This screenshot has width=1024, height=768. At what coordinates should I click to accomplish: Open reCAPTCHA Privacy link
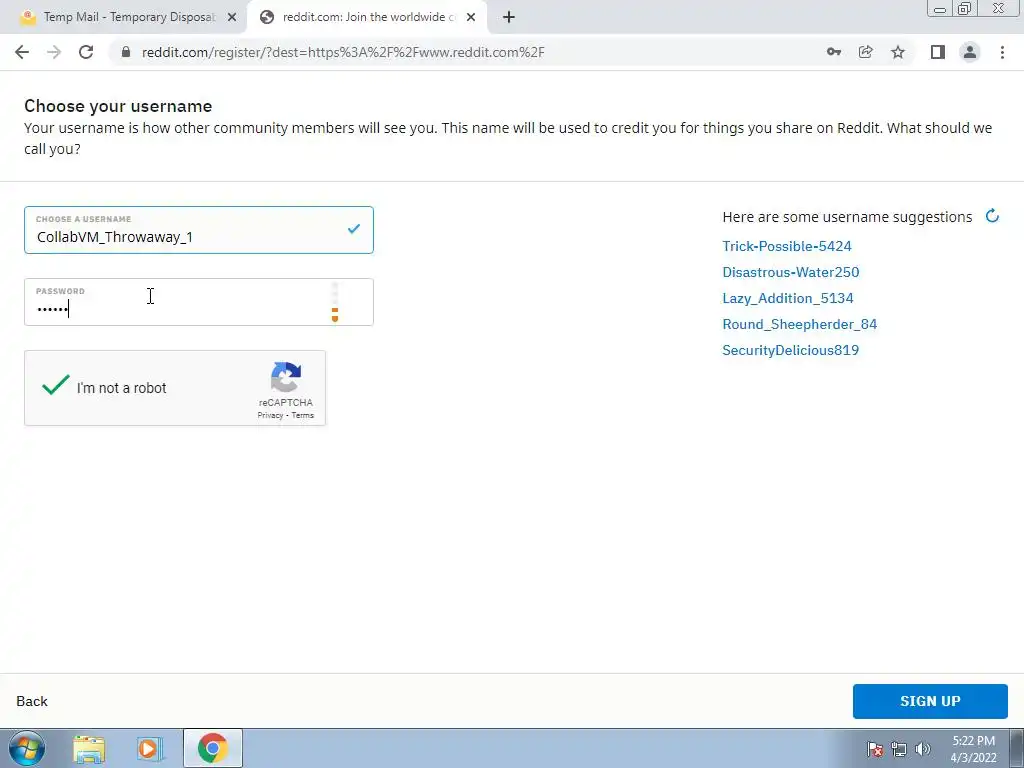tap(270, 415)
